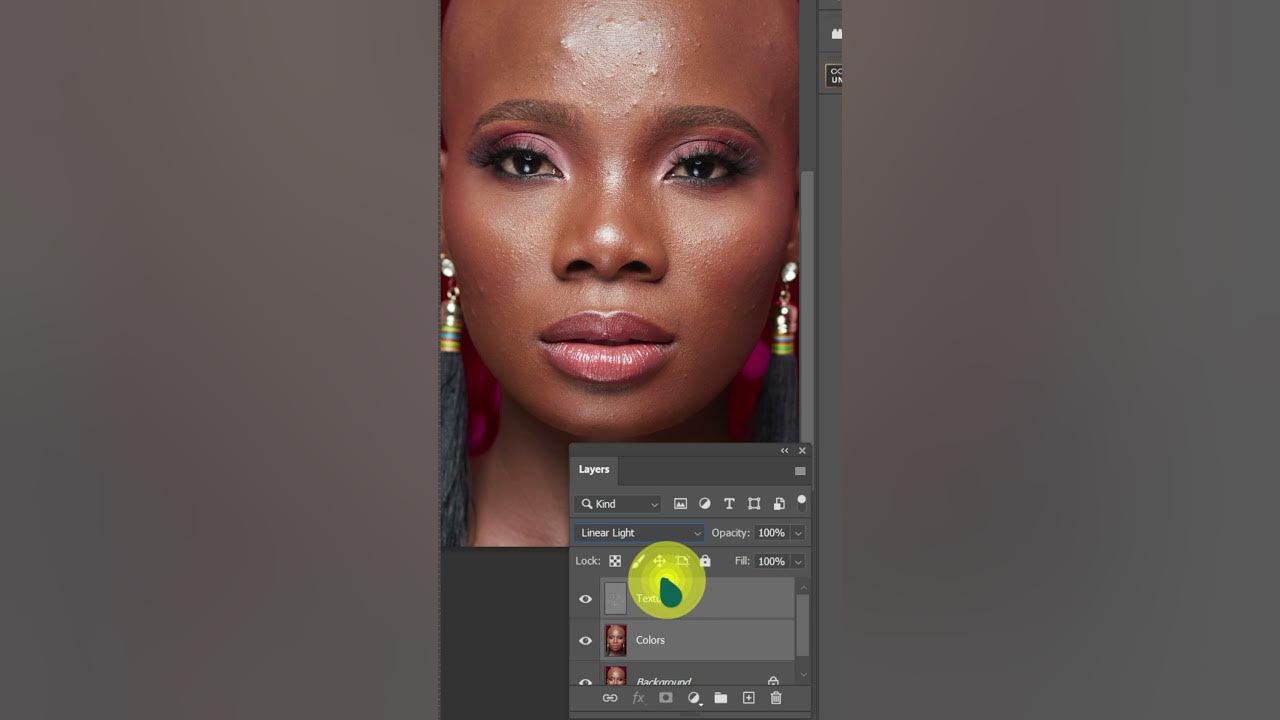Expand the Opacity slider arrow
The image size is (1280, 720).
click(798, 533)
